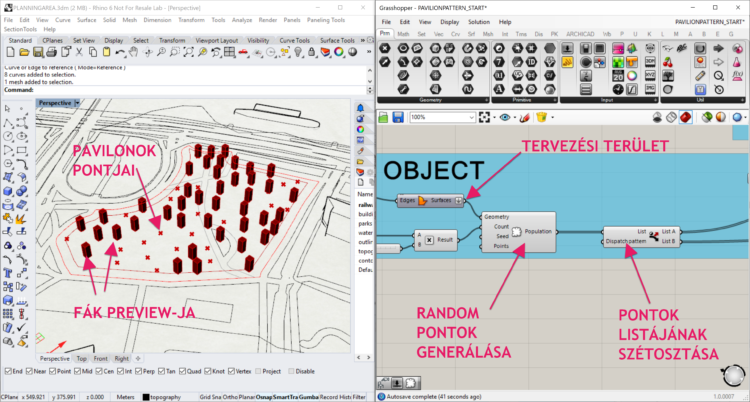This screenshot has width=750, height=402.
Task: Toggle the Project osnap checkbox
Action: (258, 370)
